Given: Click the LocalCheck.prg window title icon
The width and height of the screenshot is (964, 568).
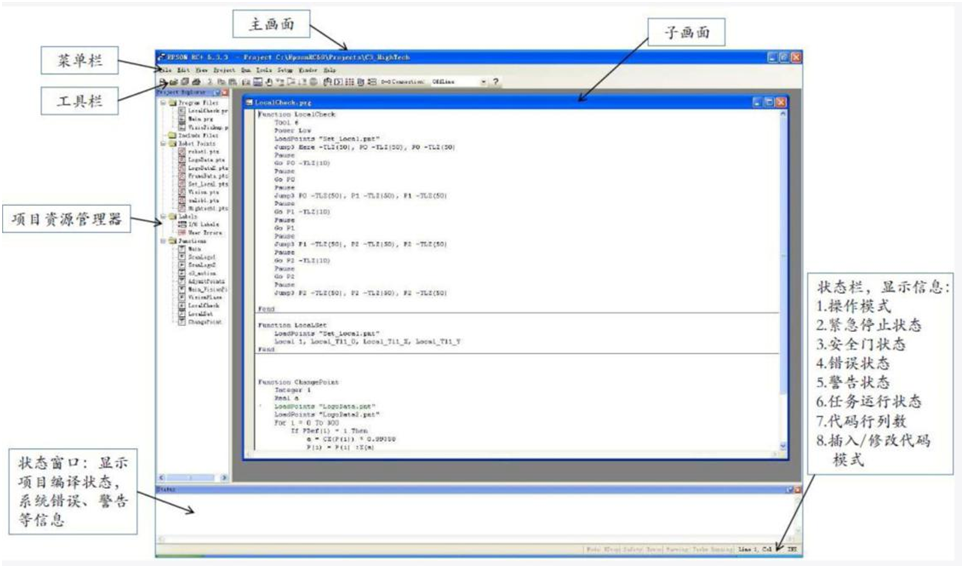Looking at the screenshot, I should pos(249,102).
